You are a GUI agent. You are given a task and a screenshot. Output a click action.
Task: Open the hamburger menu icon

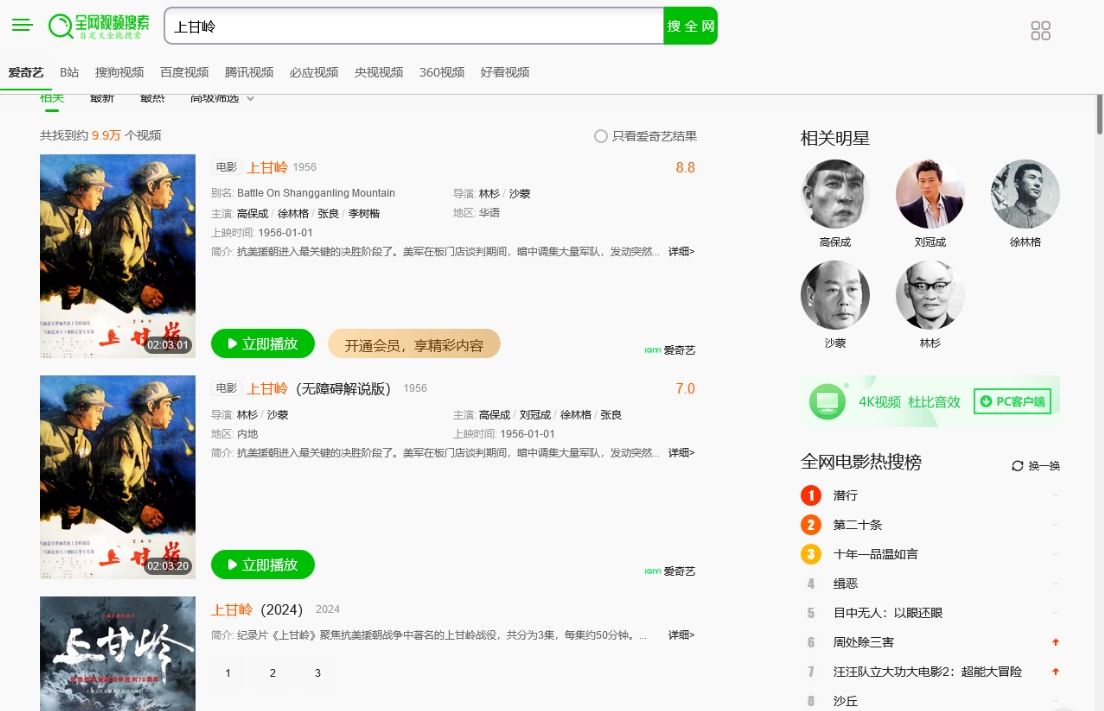[x=22, y=25]
